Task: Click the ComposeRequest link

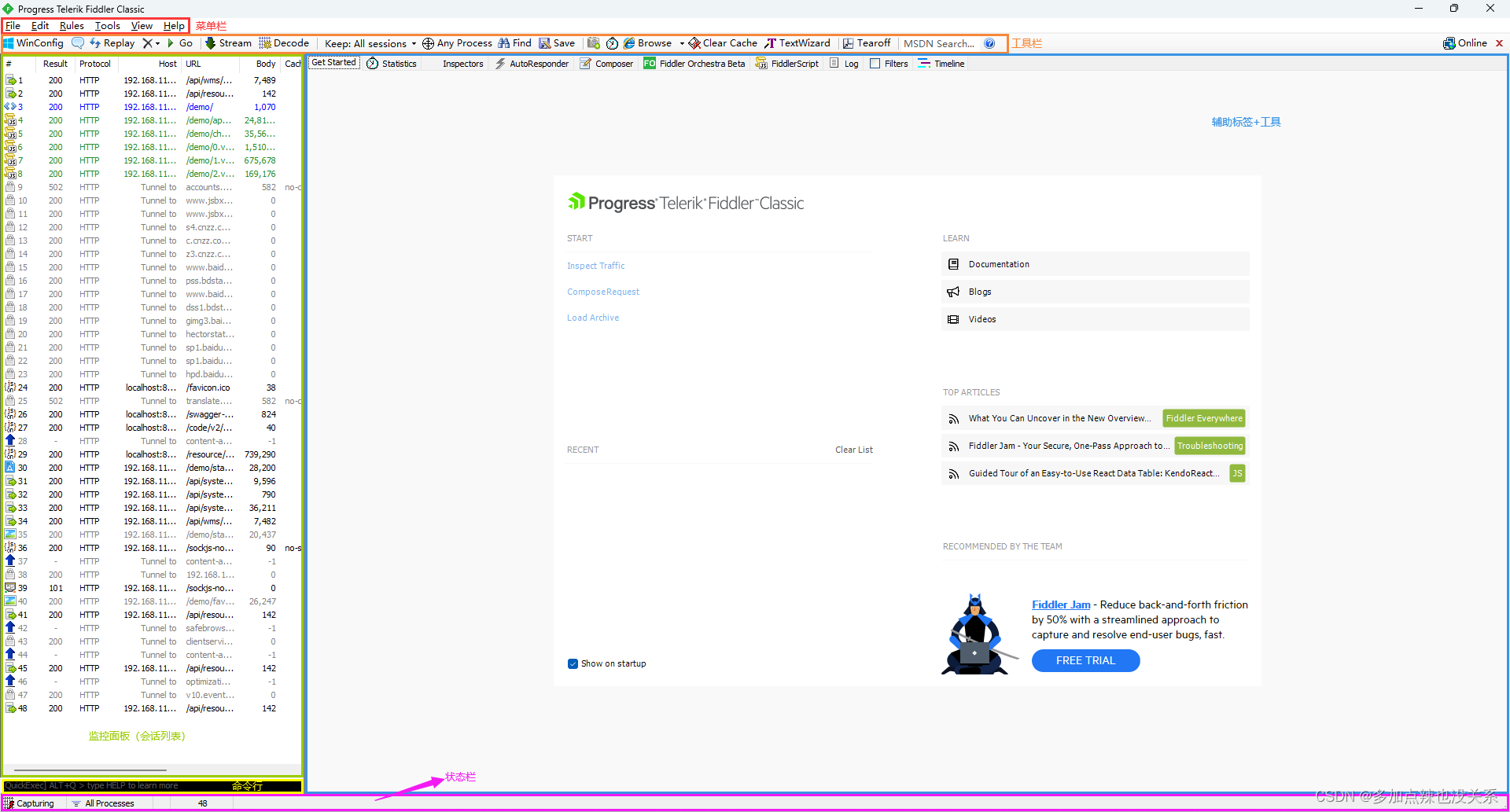Action: point(603,292)
